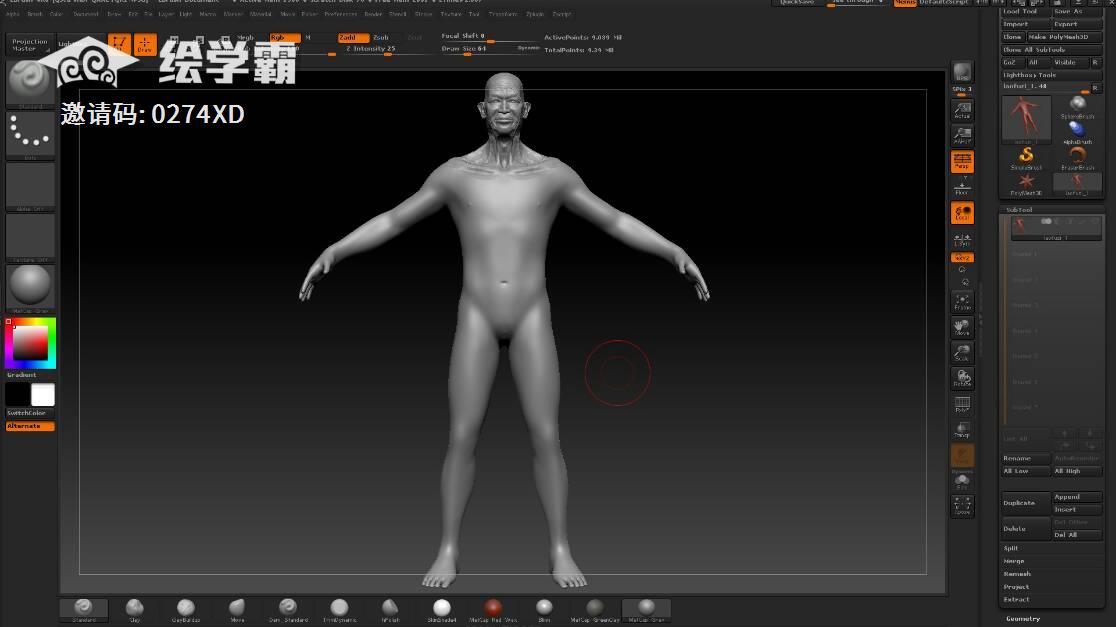Toggle PolyF wireframe display icon

coord(962,404)
